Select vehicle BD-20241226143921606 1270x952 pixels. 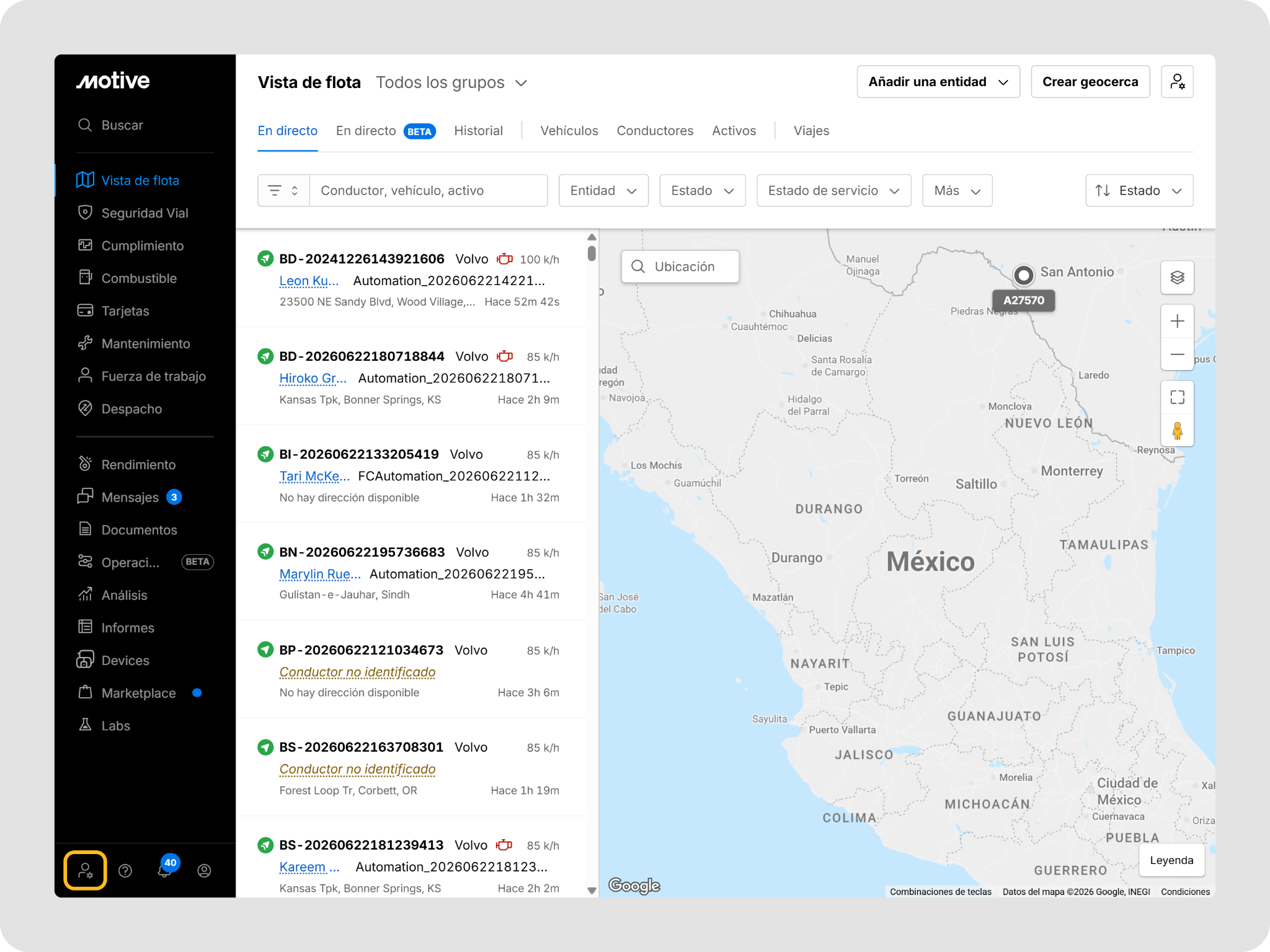[362, 259]
